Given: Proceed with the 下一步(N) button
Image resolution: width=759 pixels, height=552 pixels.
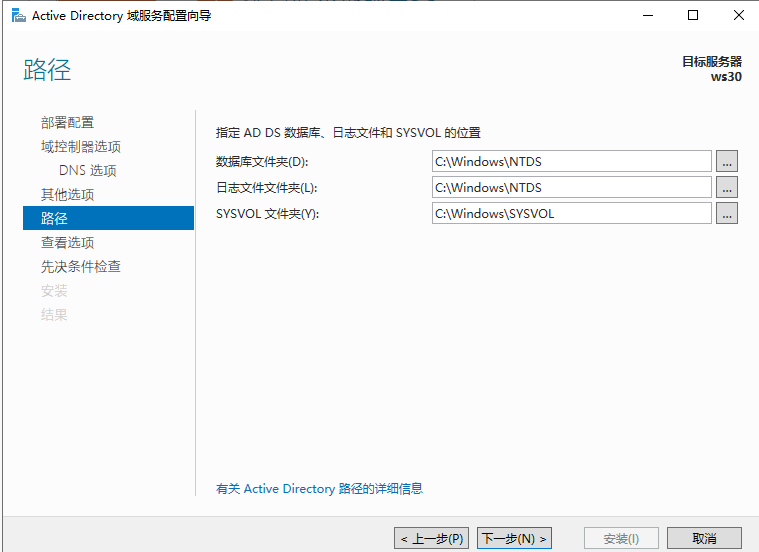Looking at the screenshot, I should pos(514,538).
